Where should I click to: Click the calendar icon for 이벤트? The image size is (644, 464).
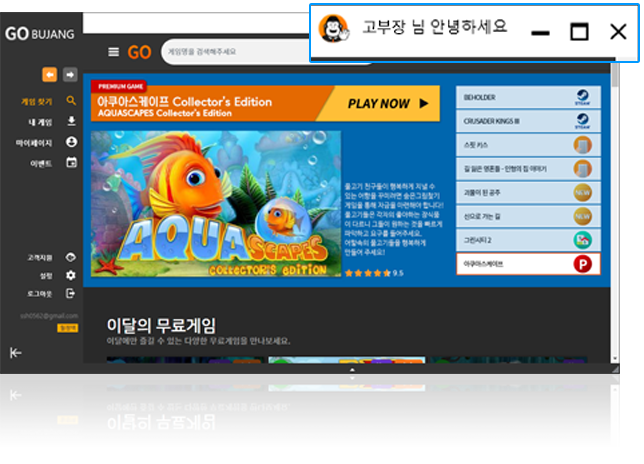coord(71,163)
